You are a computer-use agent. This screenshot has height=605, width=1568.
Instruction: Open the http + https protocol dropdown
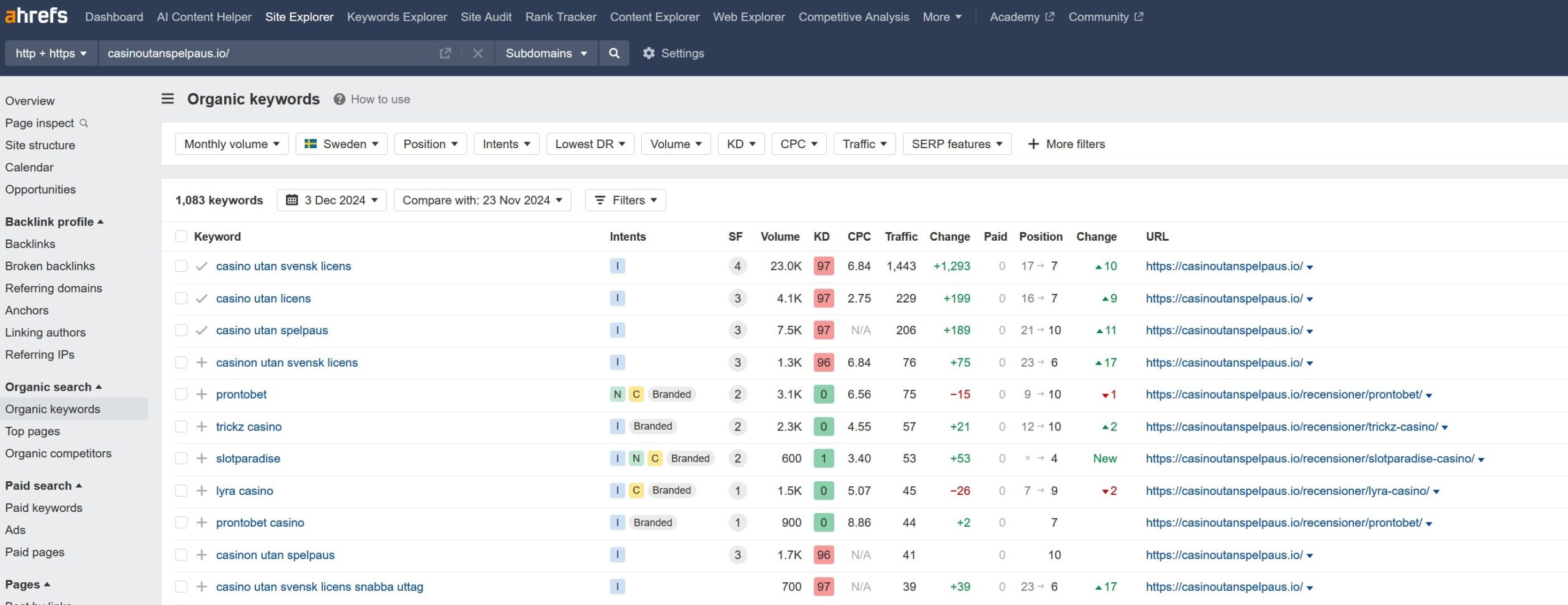51,53
